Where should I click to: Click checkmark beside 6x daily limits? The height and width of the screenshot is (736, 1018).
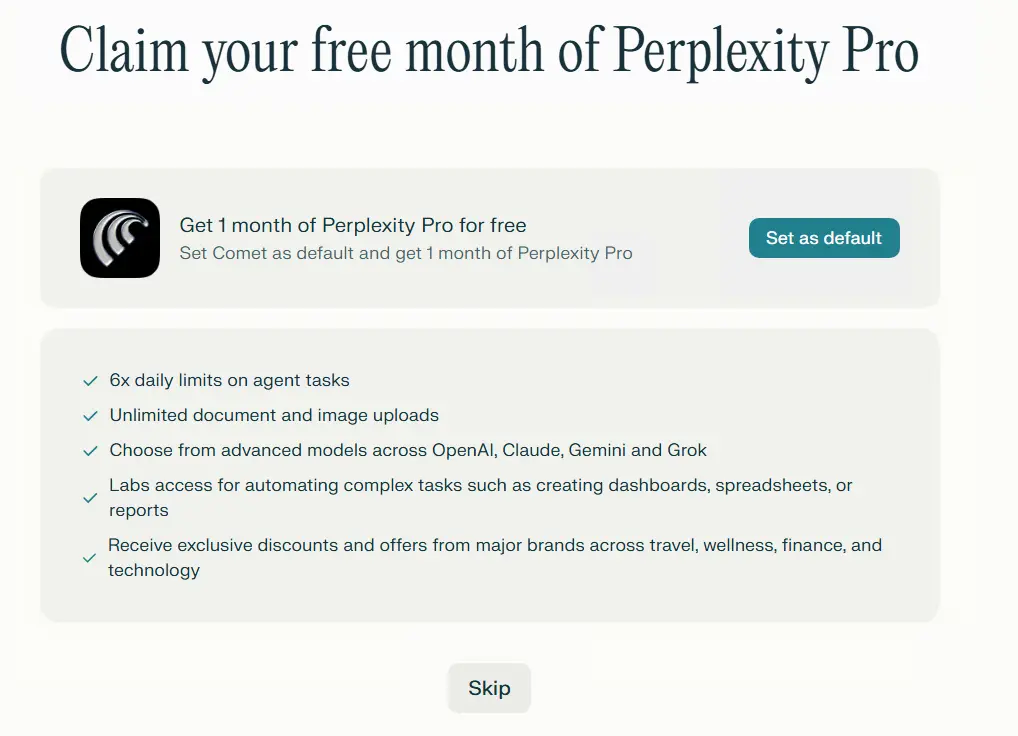[x=90, y=381]
